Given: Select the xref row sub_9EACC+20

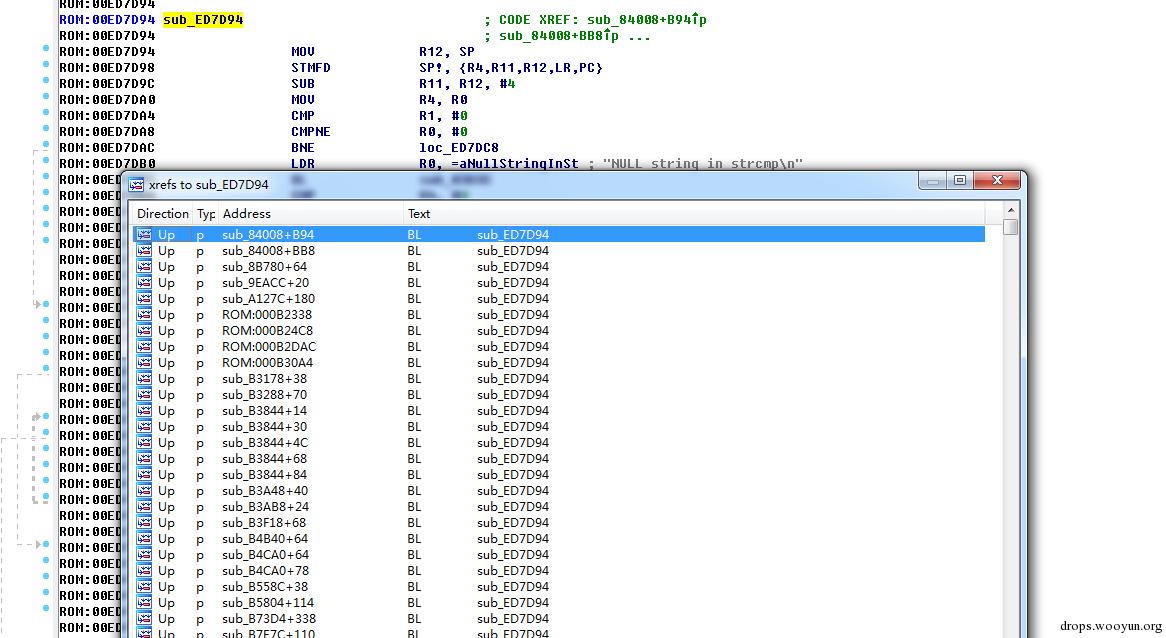Looking at the screenshot, I should [559, 283].
